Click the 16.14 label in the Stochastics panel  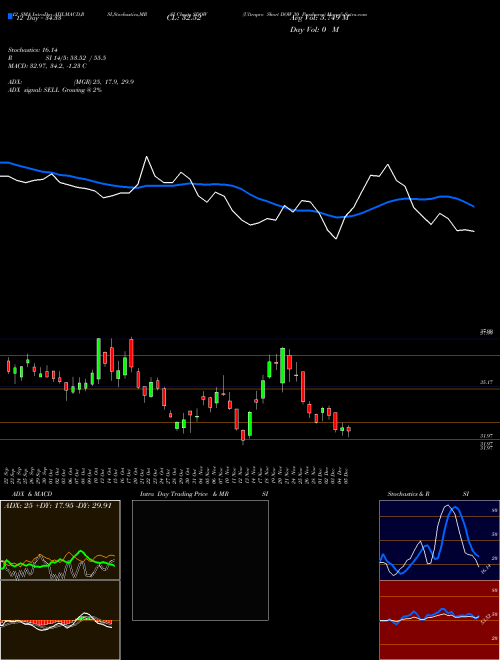pyautogui.click(x=485, y=570)
